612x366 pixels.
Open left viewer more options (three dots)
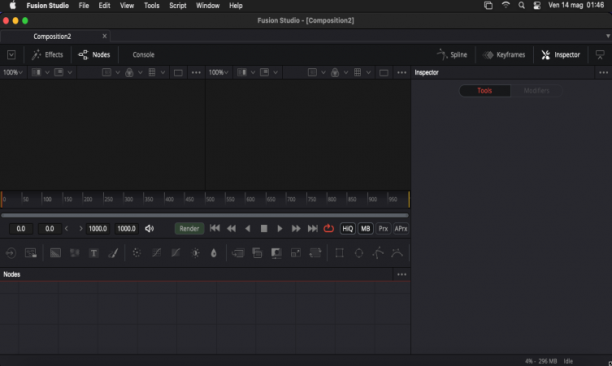196,73
